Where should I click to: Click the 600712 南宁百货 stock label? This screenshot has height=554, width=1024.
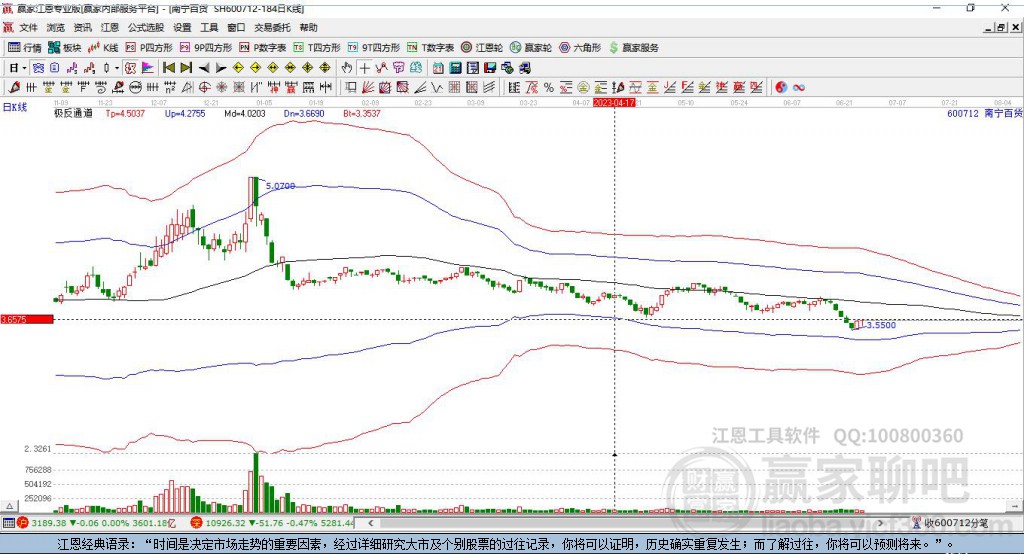985,114
